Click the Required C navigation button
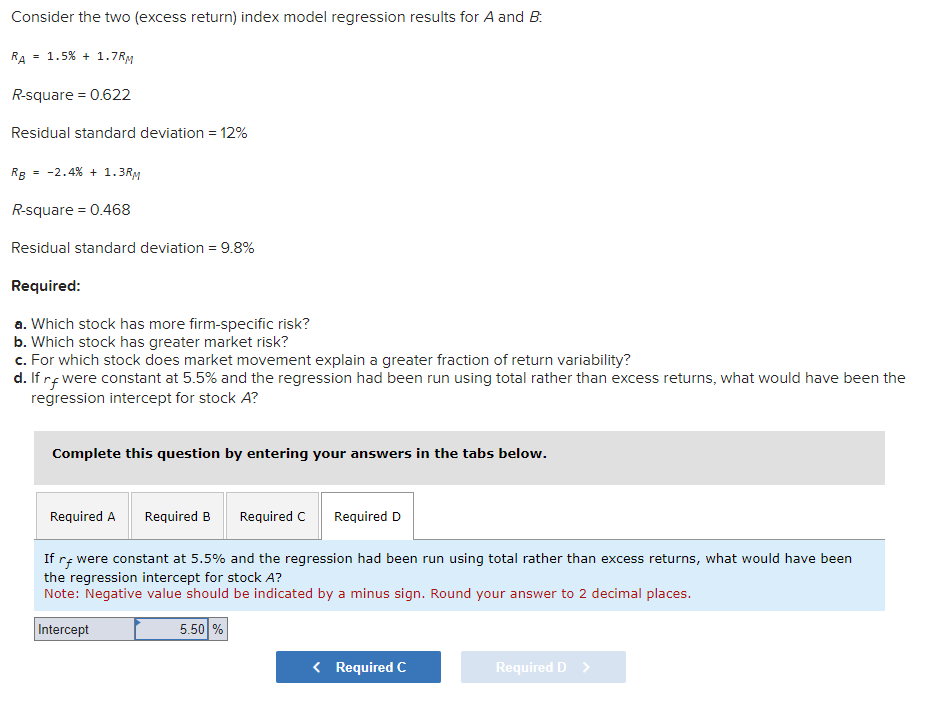 pos(358,666)
